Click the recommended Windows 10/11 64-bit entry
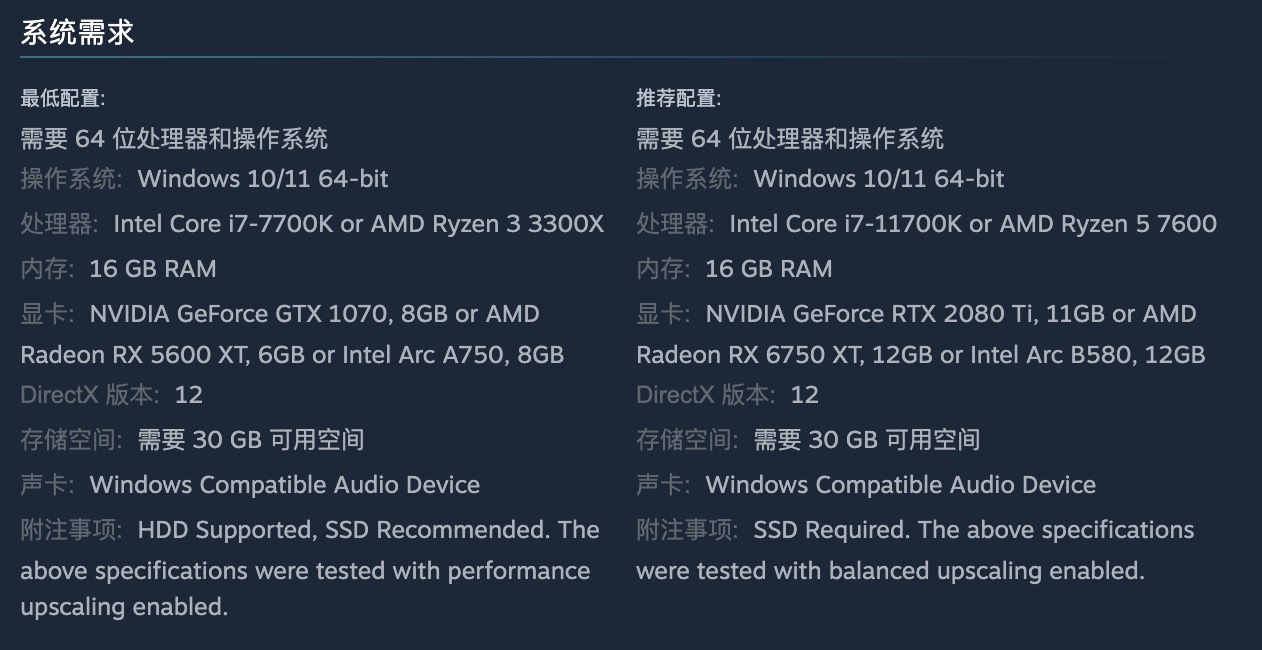 tap(879, 179)
